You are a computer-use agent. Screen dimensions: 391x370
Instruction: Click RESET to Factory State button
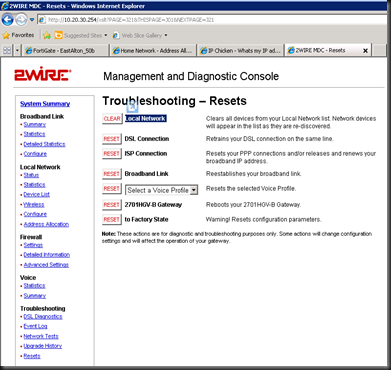tap(112, 219)
